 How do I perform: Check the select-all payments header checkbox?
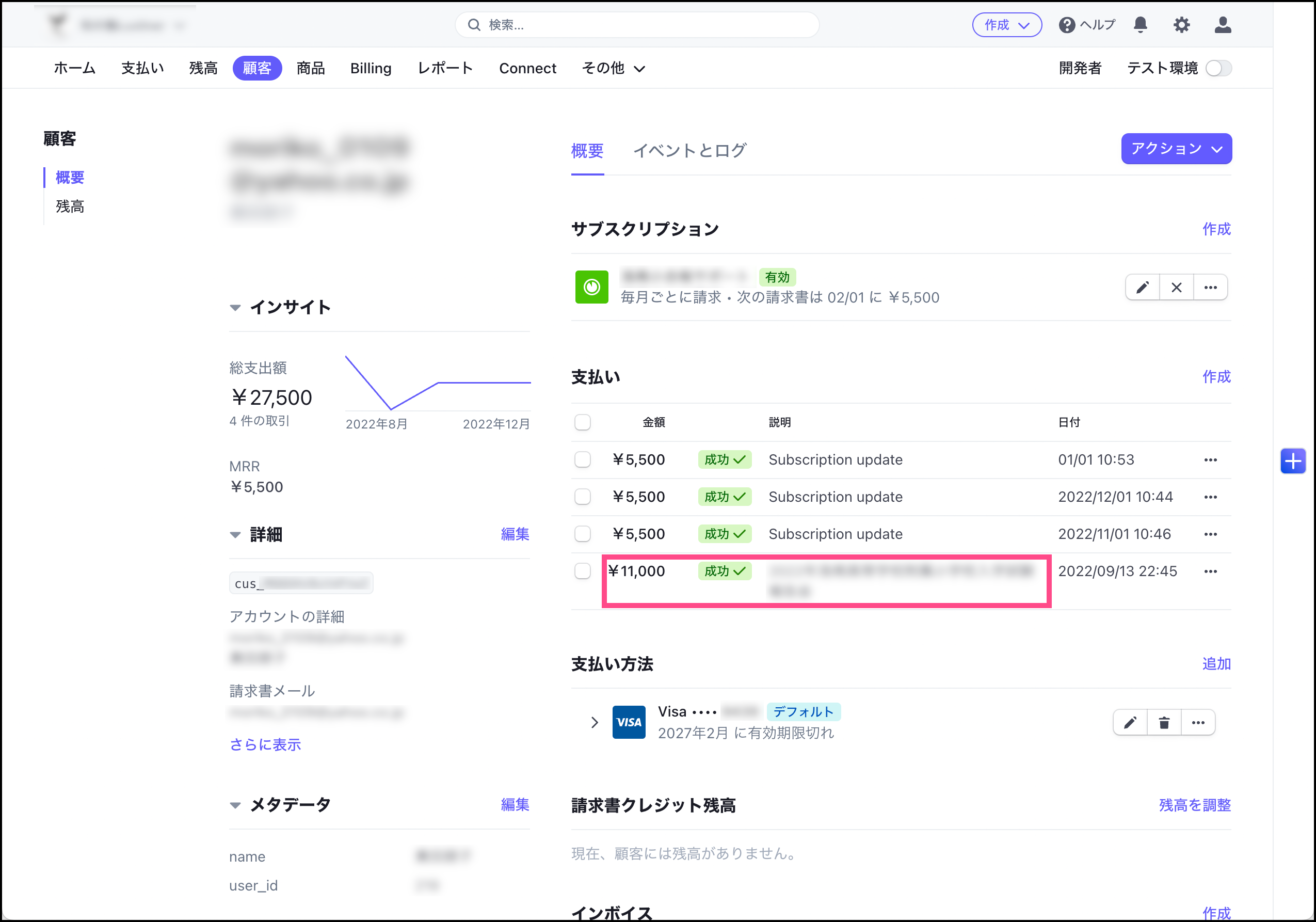coord(582,422)
